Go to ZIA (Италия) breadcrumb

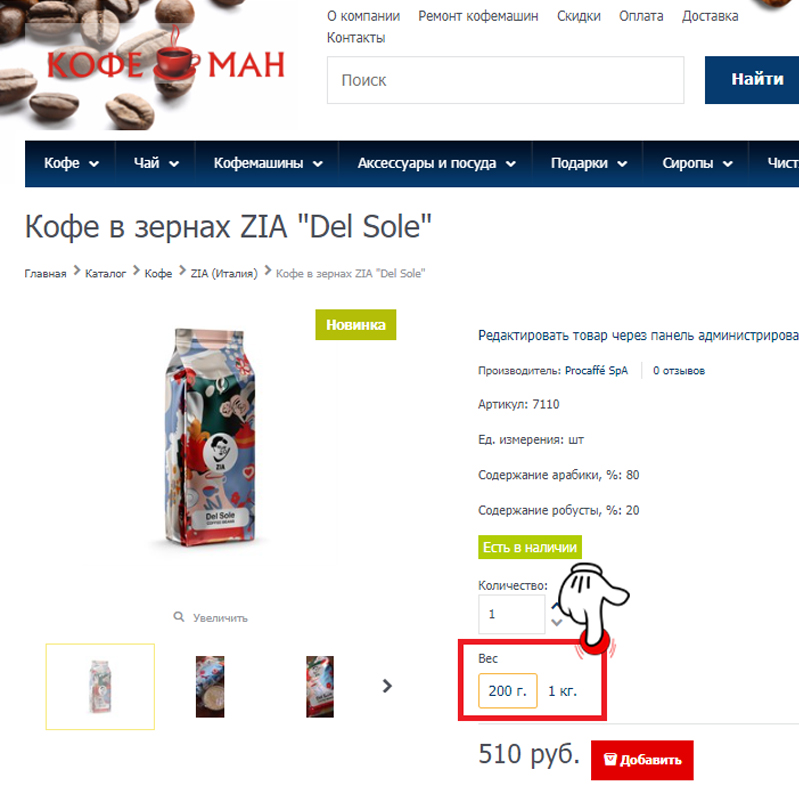(224, 273)
